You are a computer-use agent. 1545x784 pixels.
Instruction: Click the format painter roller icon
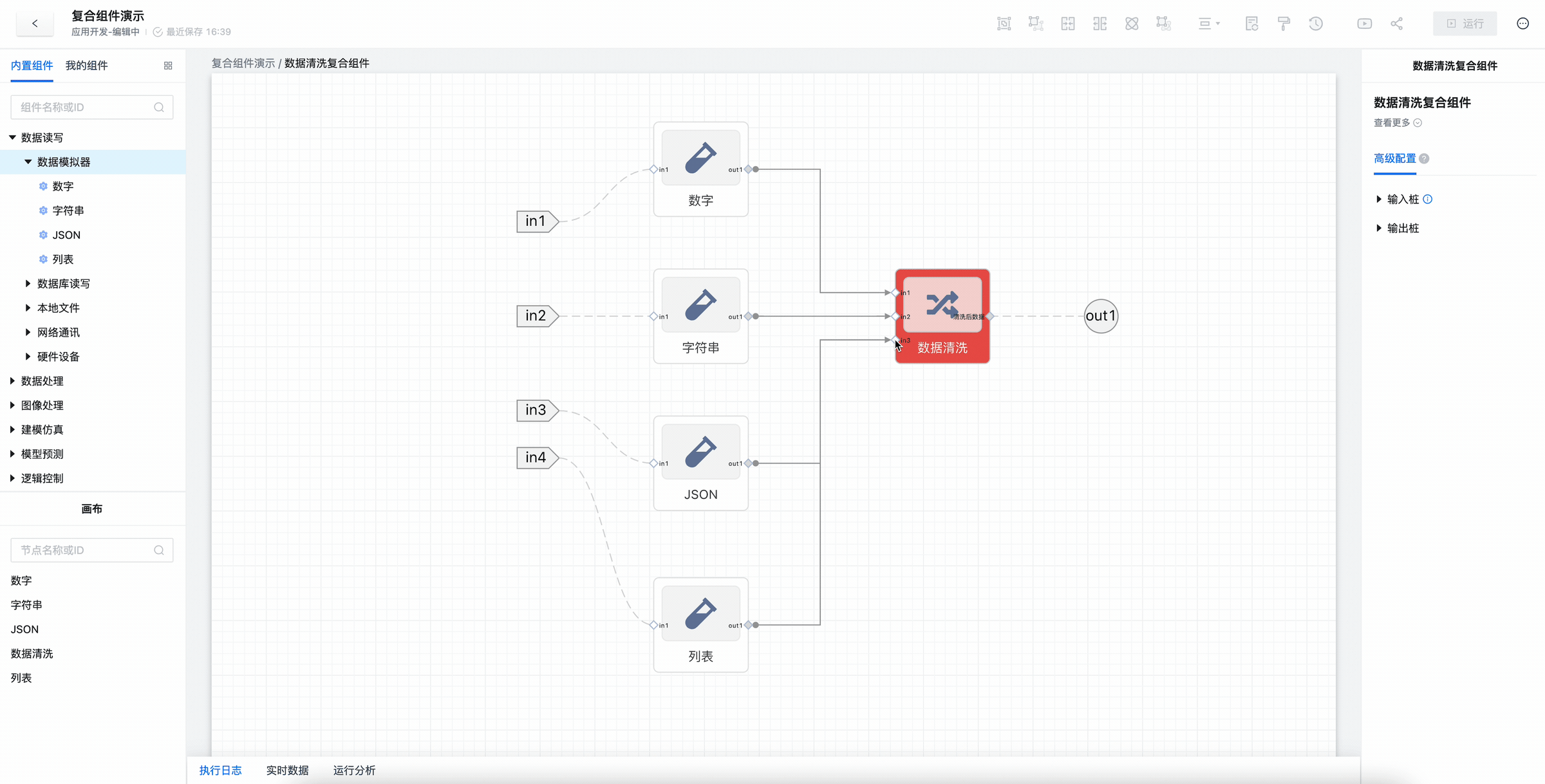(x=1284, y=24)
